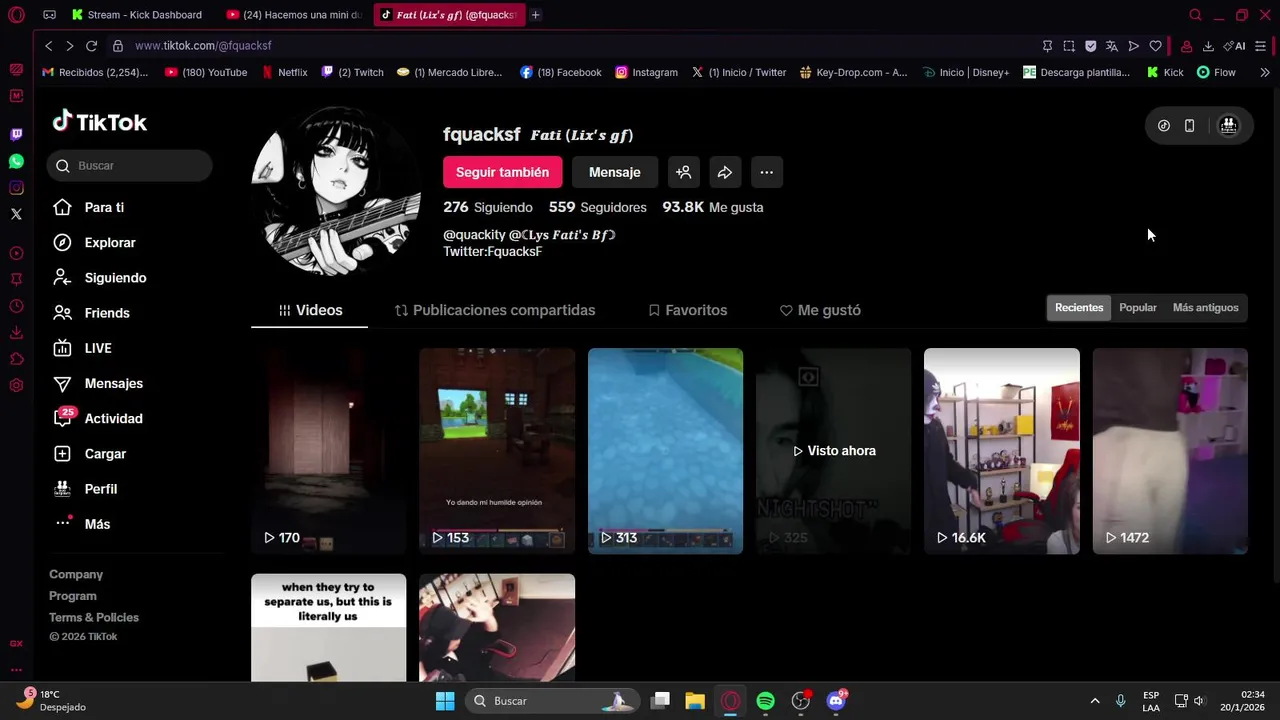Viewport: 1280px width, 720px height.
Task: Reload the TikTok page
Action: pyautogui.click(x=91, y=46)
